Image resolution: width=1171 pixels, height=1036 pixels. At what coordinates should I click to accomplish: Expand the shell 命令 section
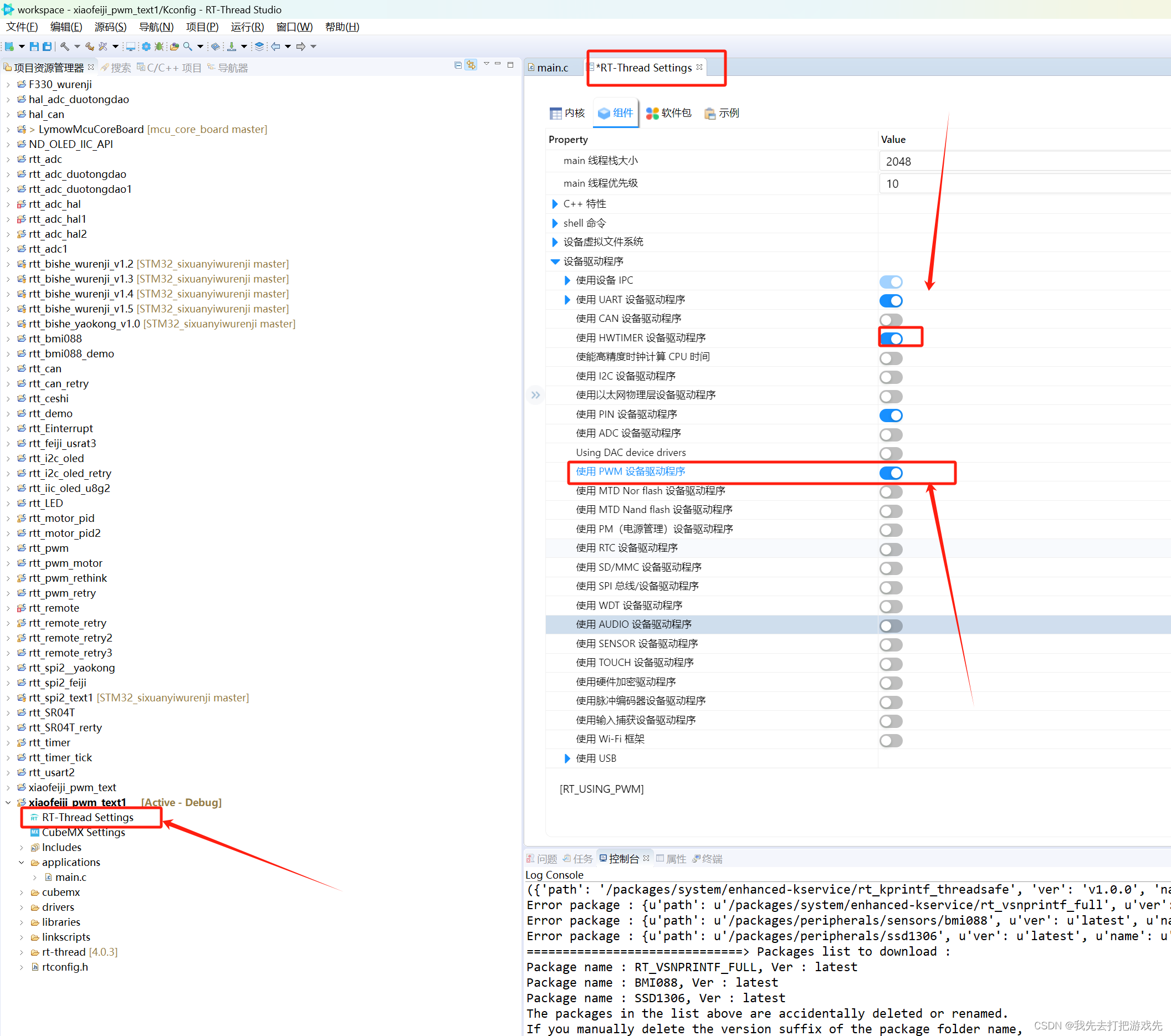coord(555,223)
